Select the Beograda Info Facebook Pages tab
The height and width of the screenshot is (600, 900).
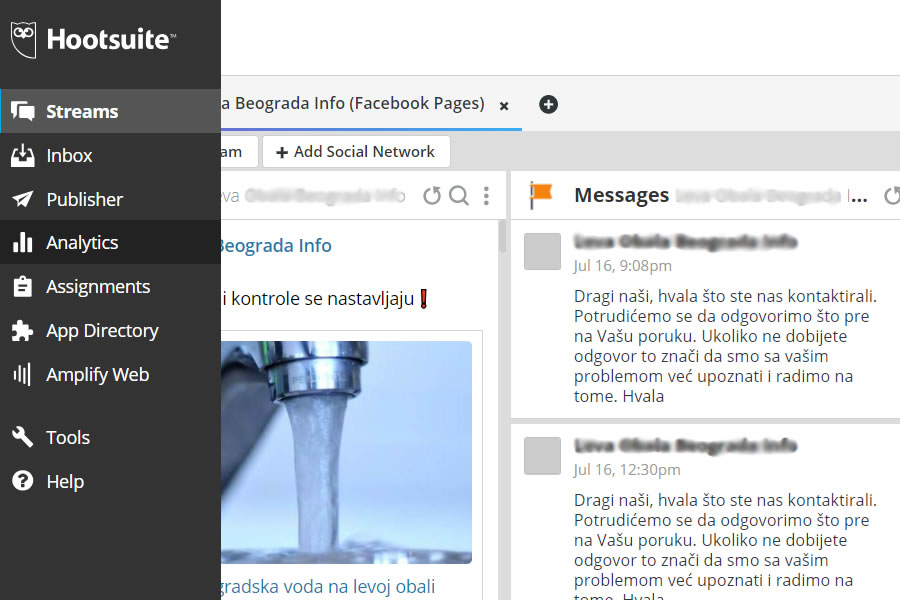(350, 104)
